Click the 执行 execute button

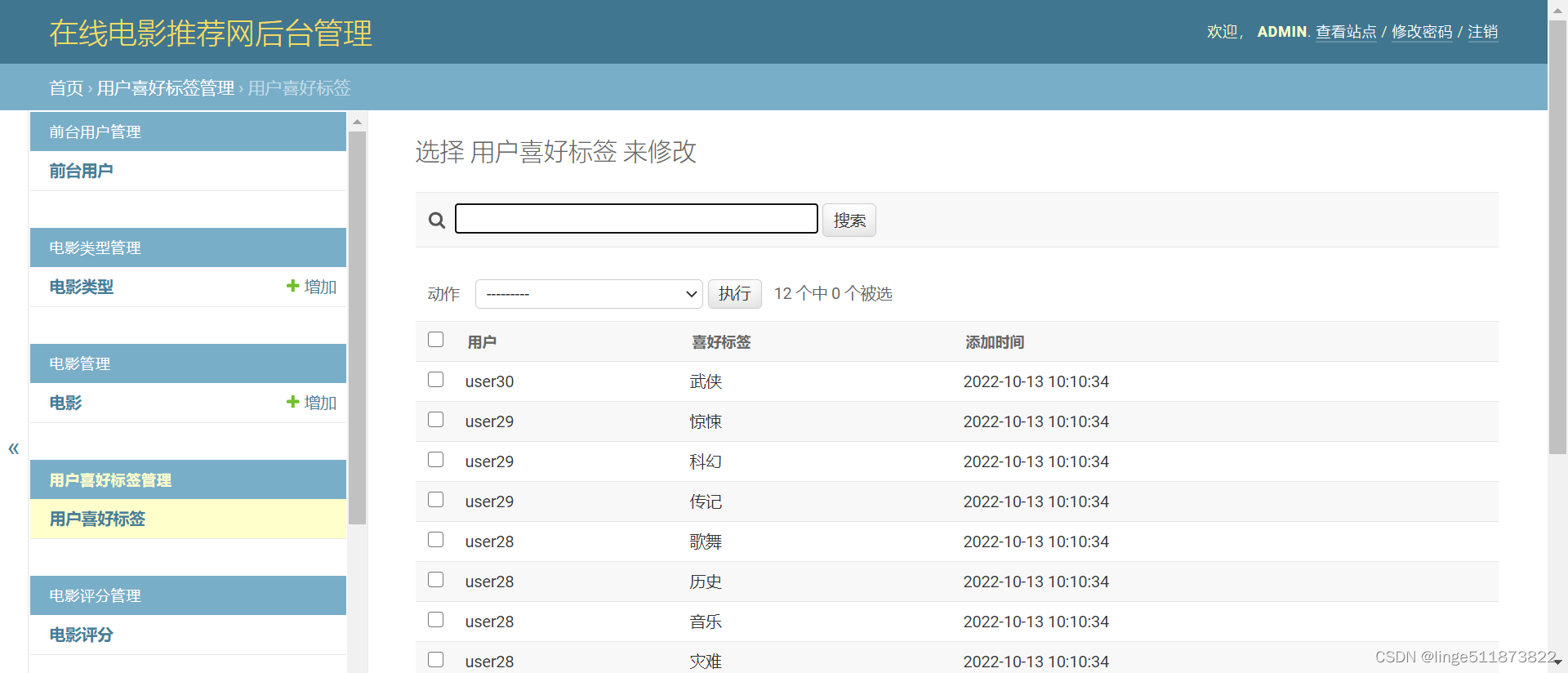pyautogui.click(x=735, y=294)
